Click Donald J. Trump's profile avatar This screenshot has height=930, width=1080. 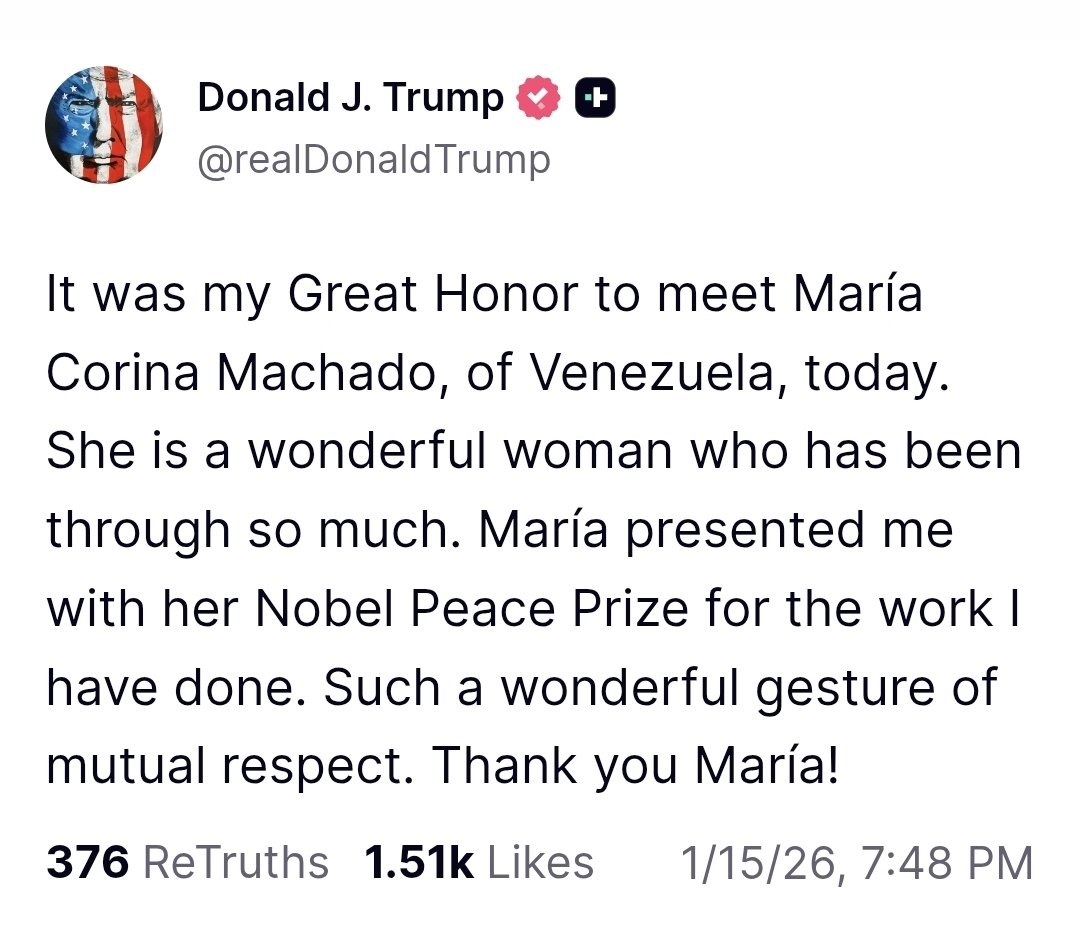coord(104,125)
